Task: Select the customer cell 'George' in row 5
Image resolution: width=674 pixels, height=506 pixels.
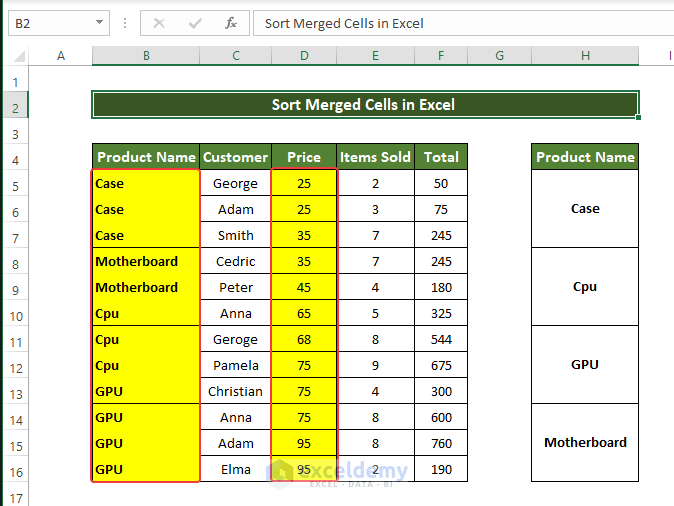Action: [236, 184]
